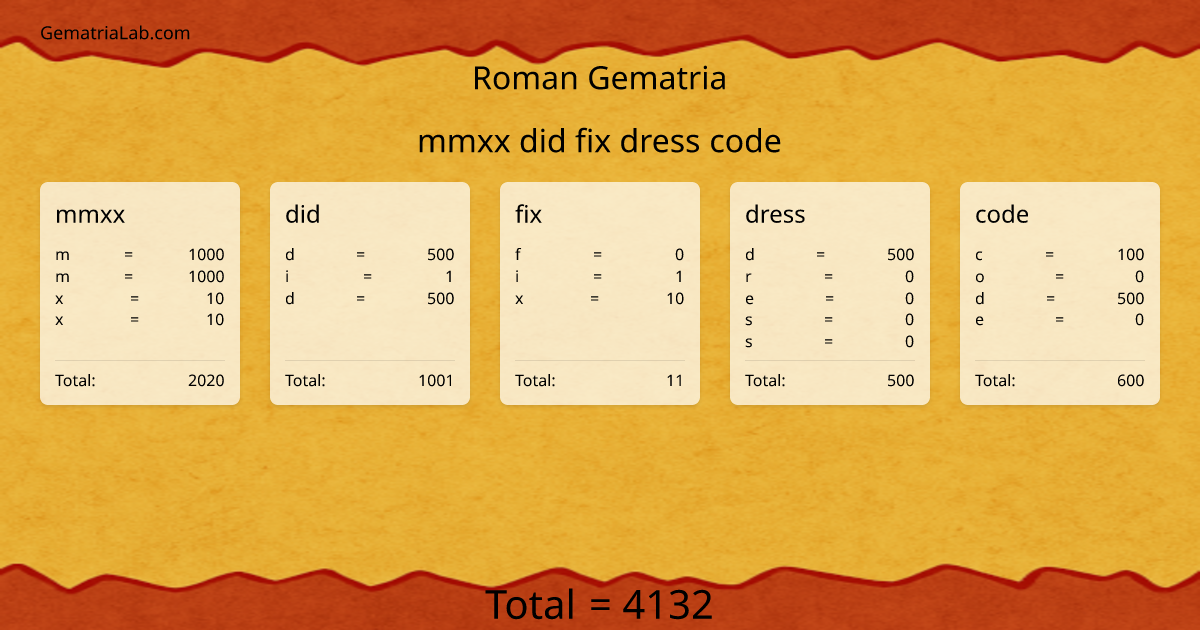Click the value 0 for 'o' in code card

click(1140, 276)
